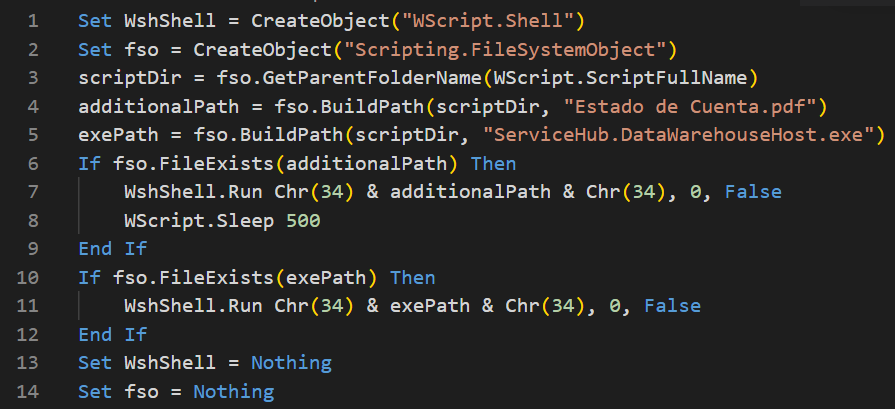Click WScript.Sleep on line 8
Image resolution: width=895 pixels, height=409 pixels.
pyautogui.click(x=199, y=221)
